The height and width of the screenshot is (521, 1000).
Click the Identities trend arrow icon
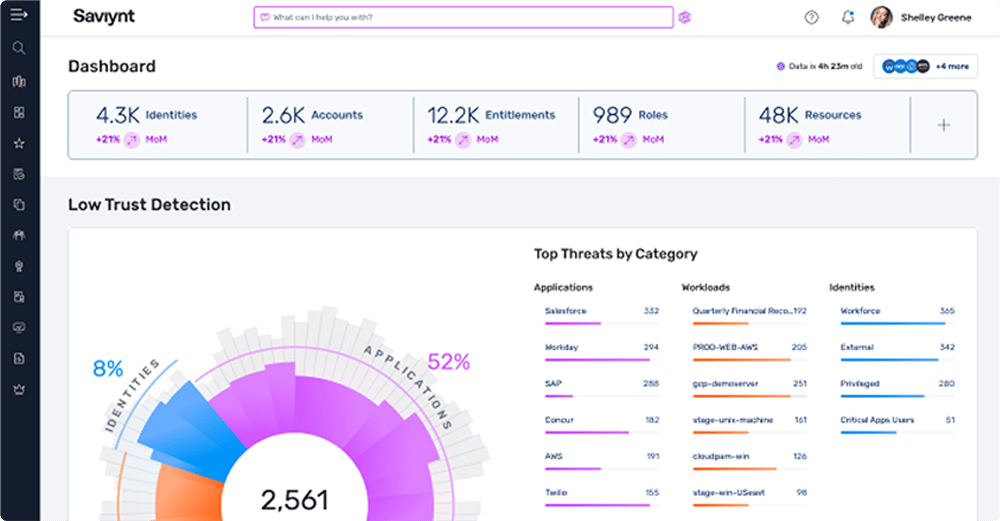point(132,140)
